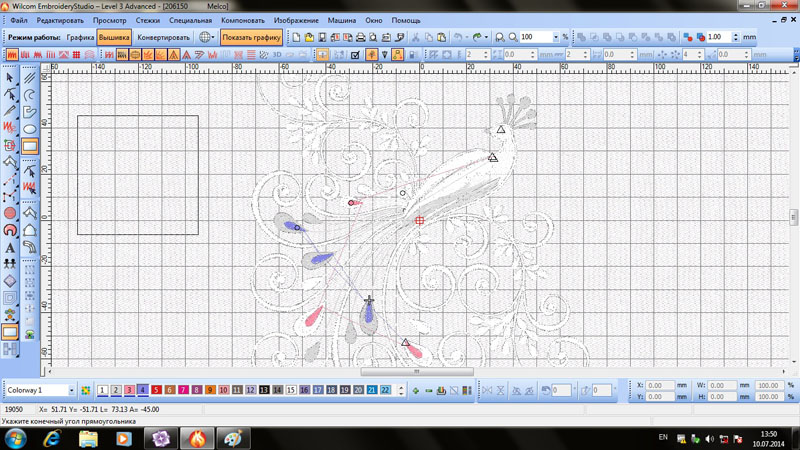Toggle the 'Показать графику' button
Screen dimensions: 800x450
point(251,37)
